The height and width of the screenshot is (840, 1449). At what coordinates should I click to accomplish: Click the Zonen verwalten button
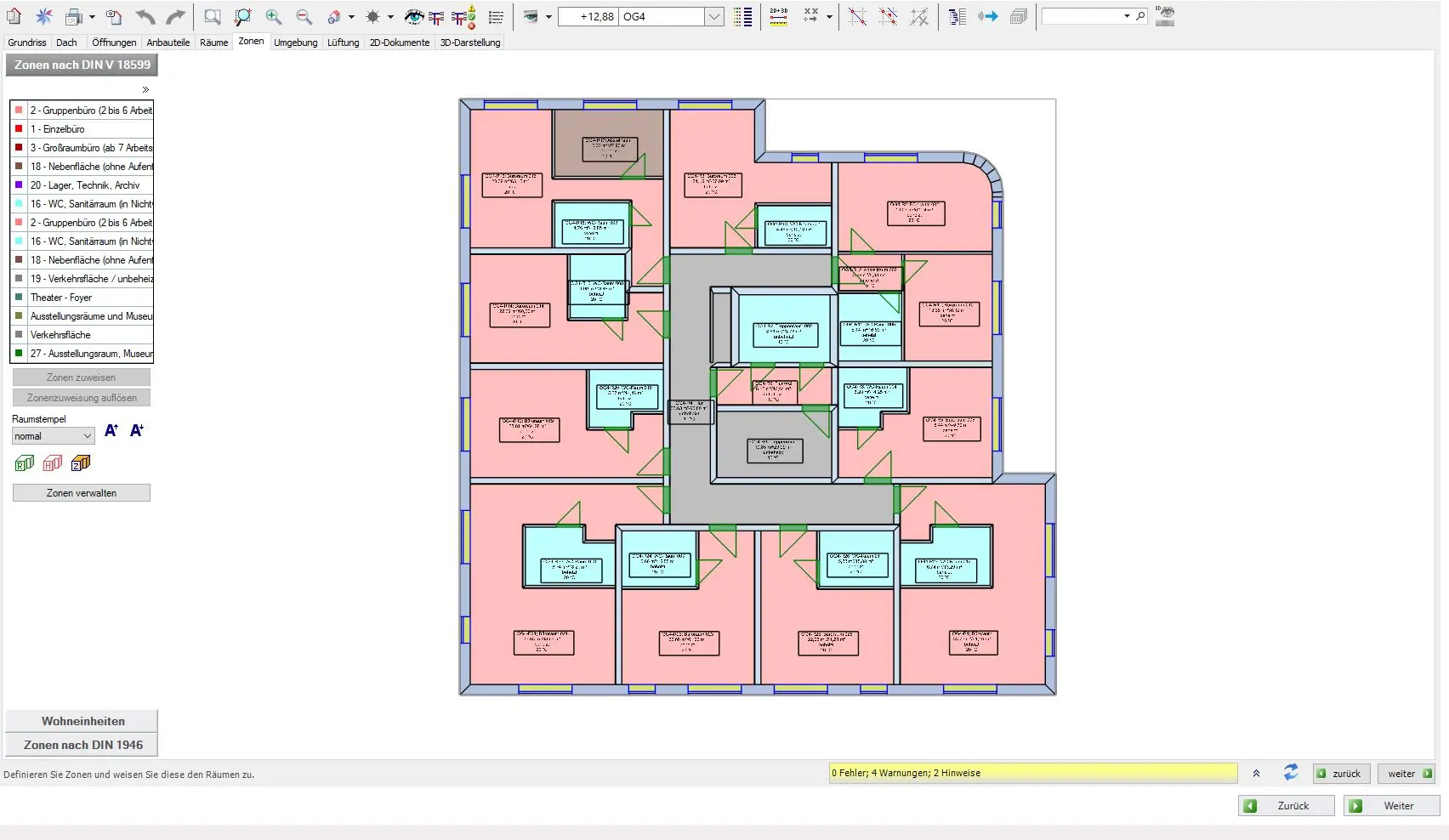pos(82,493)
